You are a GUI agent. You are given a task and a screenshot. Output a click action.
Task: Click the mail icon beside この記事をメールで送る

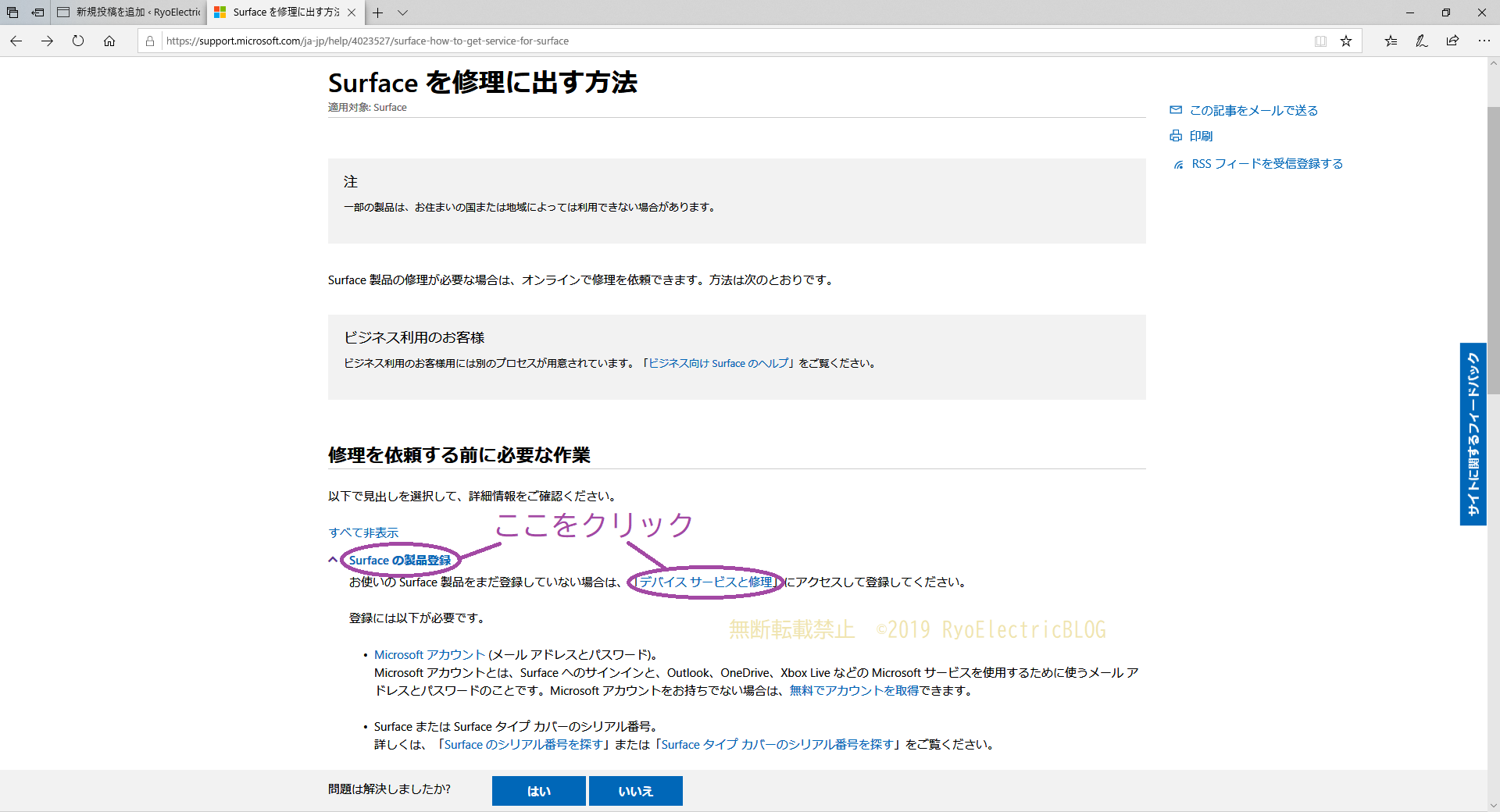[x=1176, y=110]
